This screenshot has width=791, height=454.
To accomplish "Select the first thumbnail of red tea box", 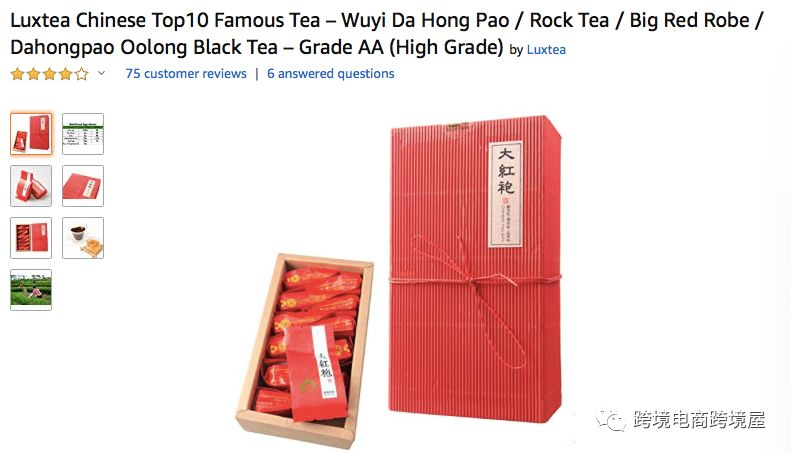I will coord(31,134).
